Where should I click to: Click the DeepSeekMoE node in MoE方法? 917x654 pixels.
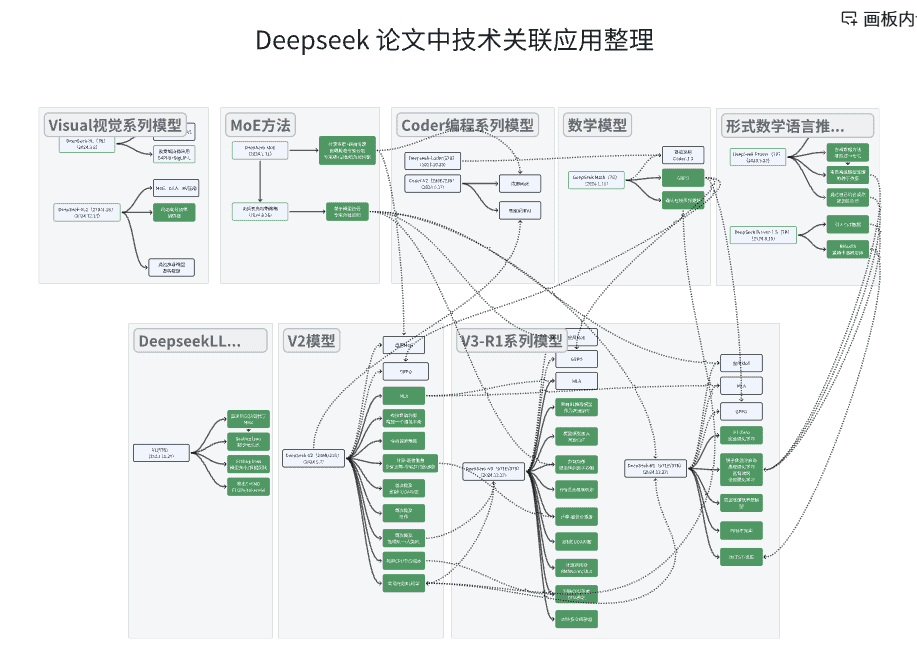tap(260, 150)
